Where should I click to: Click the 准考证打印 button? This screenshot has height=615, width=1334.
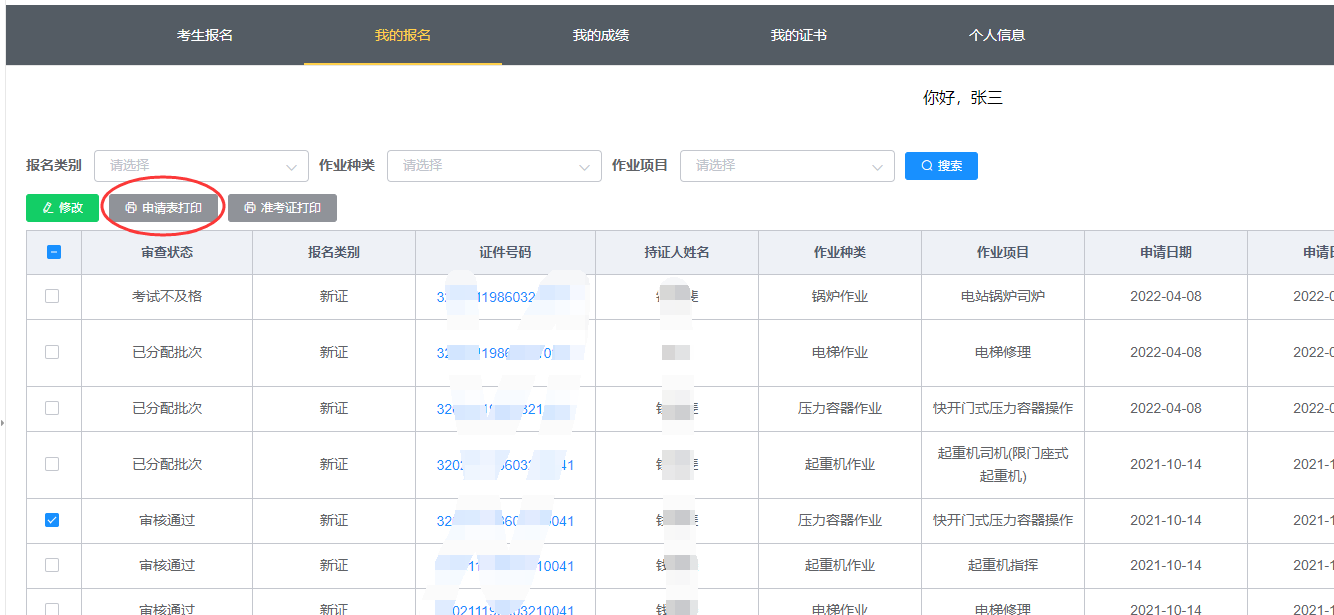(282, 208)
